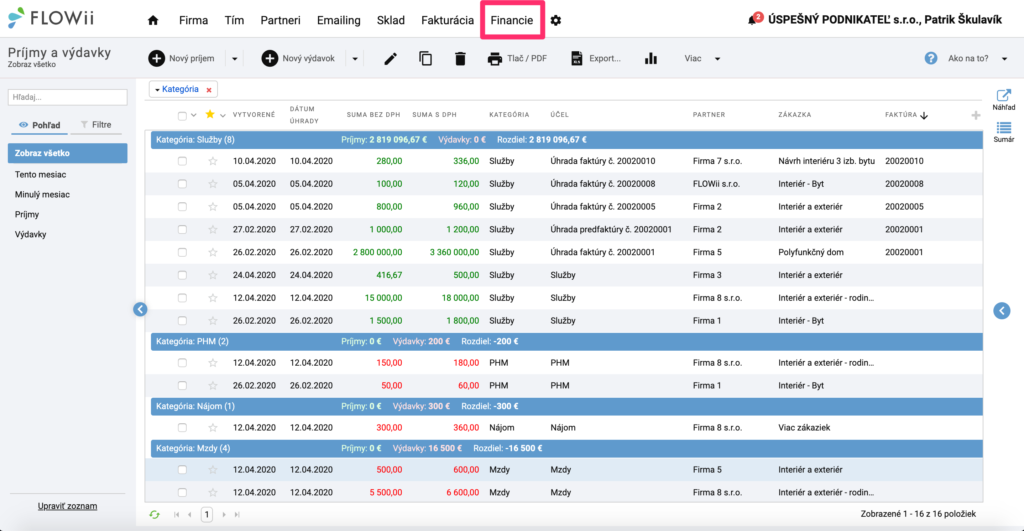Open the Tím menu
The height and width of the screenshot is (531, 1024).
pos(234,20)
